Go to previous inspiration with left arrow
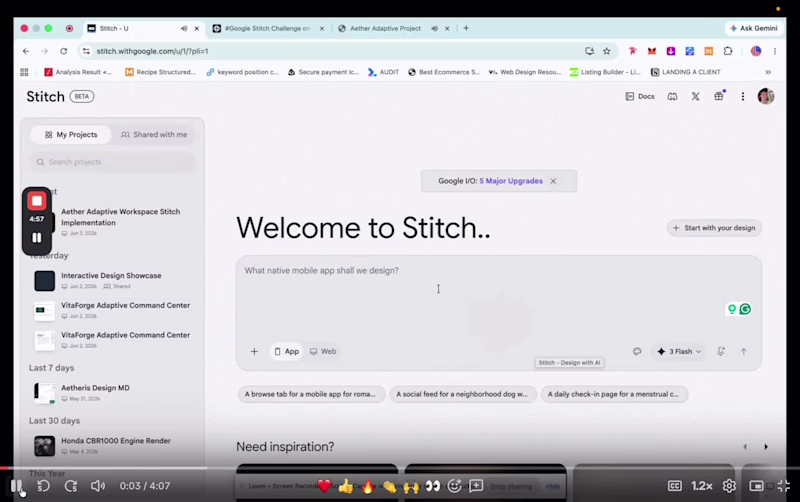 (x=745, y=447)
